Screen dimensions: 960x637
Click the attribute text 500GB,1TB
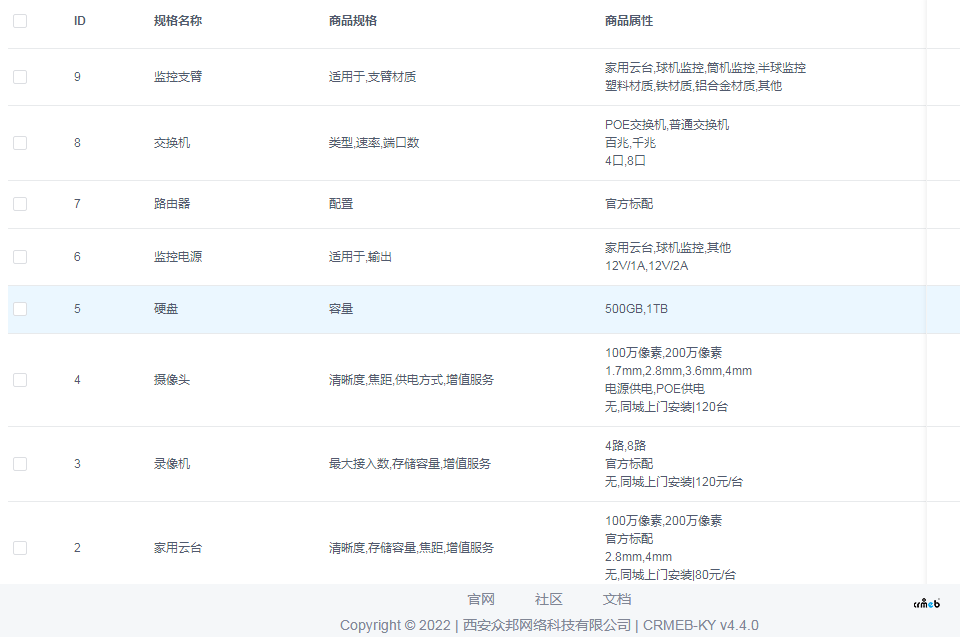pos(636,309)
